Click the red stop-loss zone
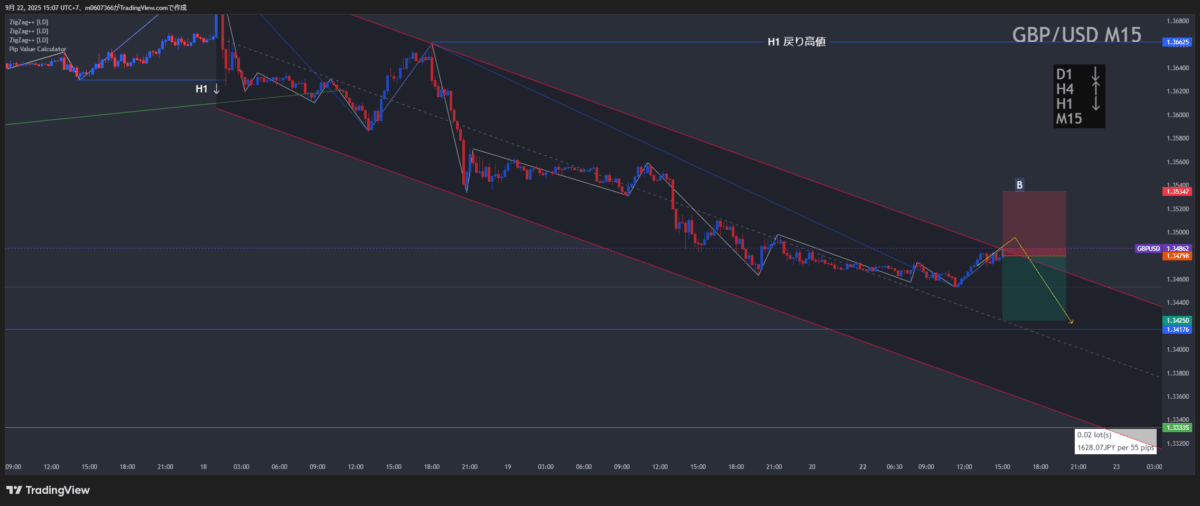 (x=1033, y=220)
